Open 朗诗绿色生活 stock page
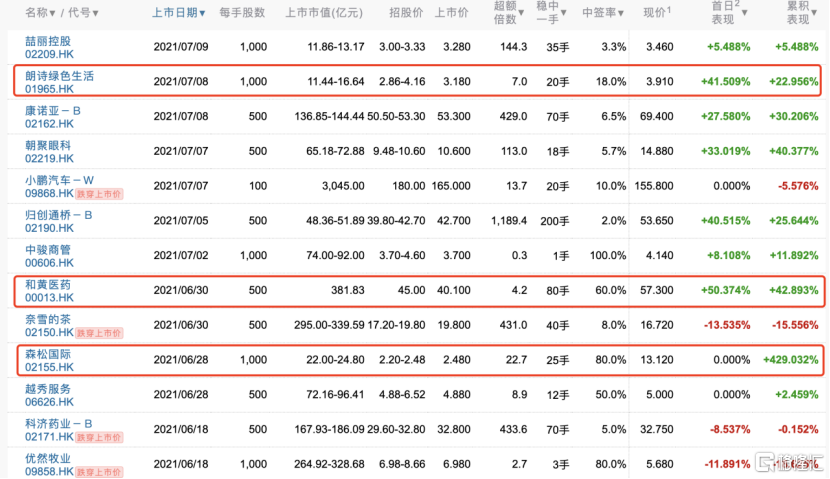 [59, 76]
